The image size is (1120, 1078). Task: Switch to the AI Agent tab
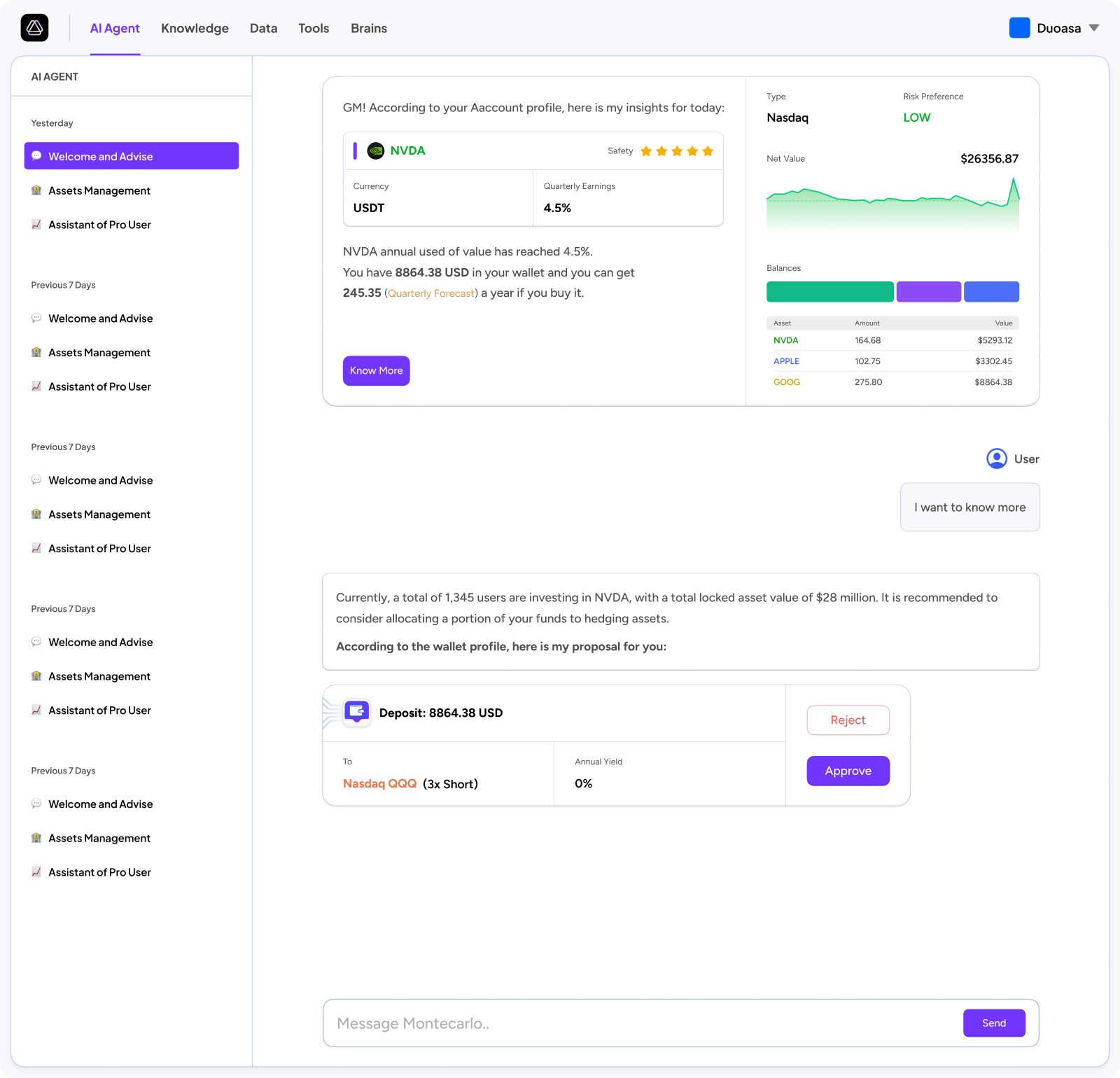[115, 28]
